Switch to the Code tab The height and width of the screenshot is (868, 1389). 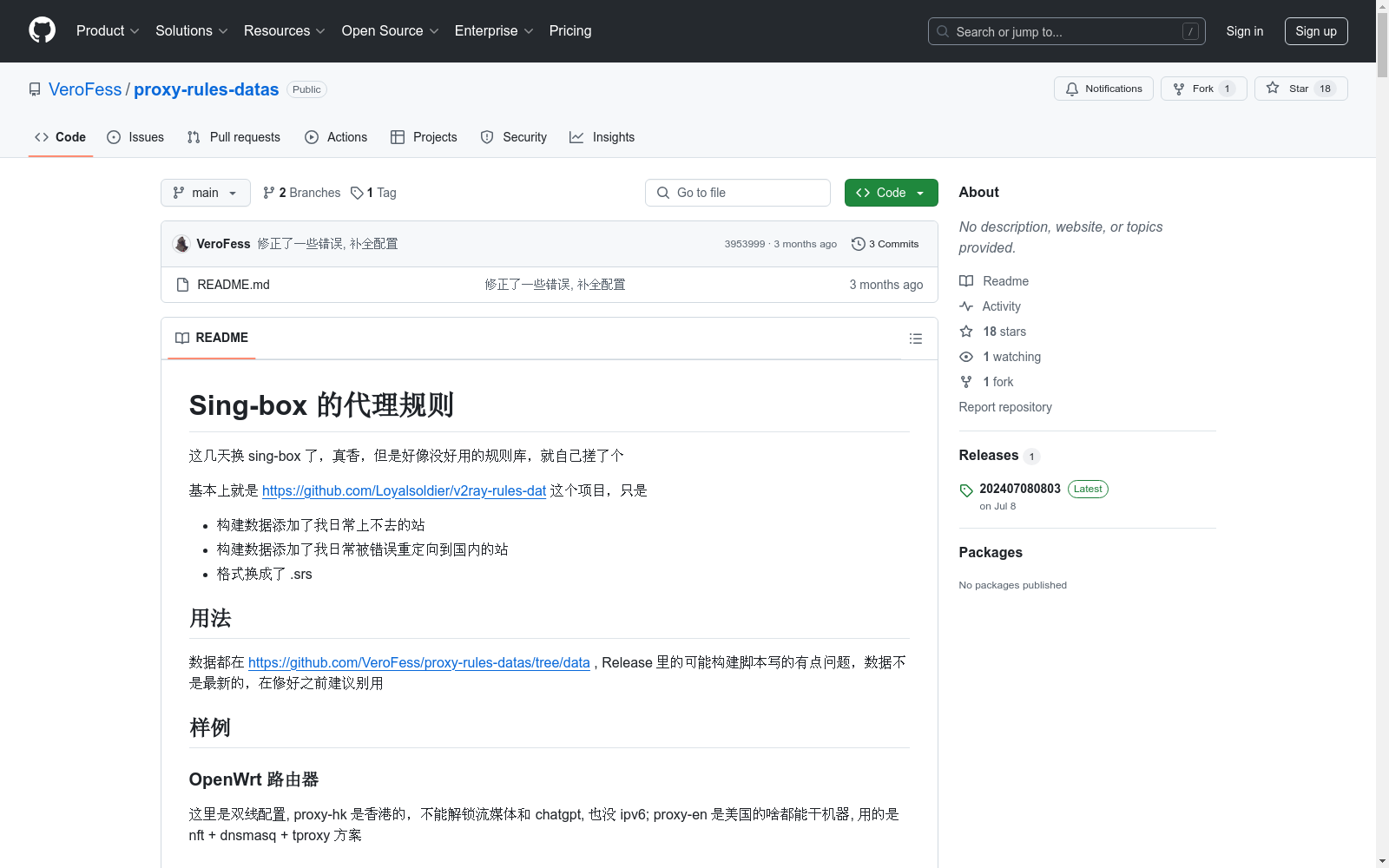(x=60, y=137)
